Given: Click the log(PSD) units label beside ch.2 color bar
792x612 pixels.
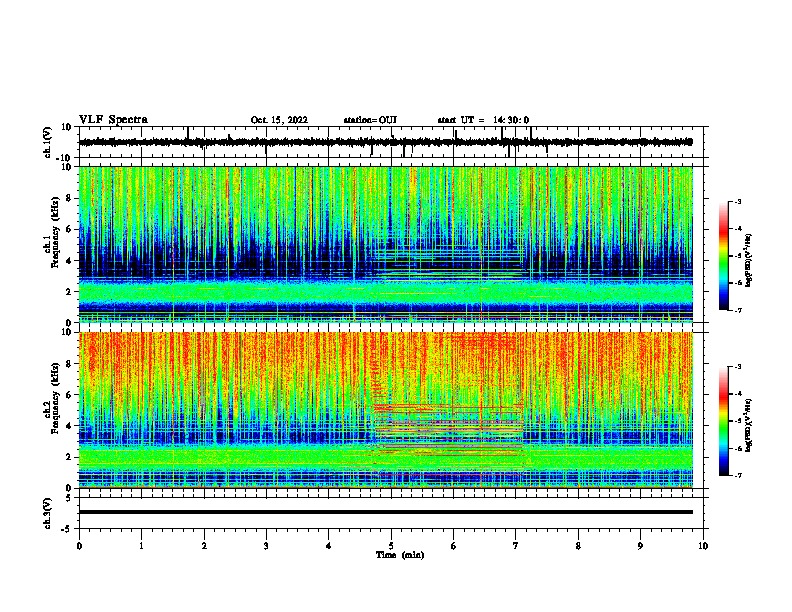Looking at the screenshot, I should point(749,426).
